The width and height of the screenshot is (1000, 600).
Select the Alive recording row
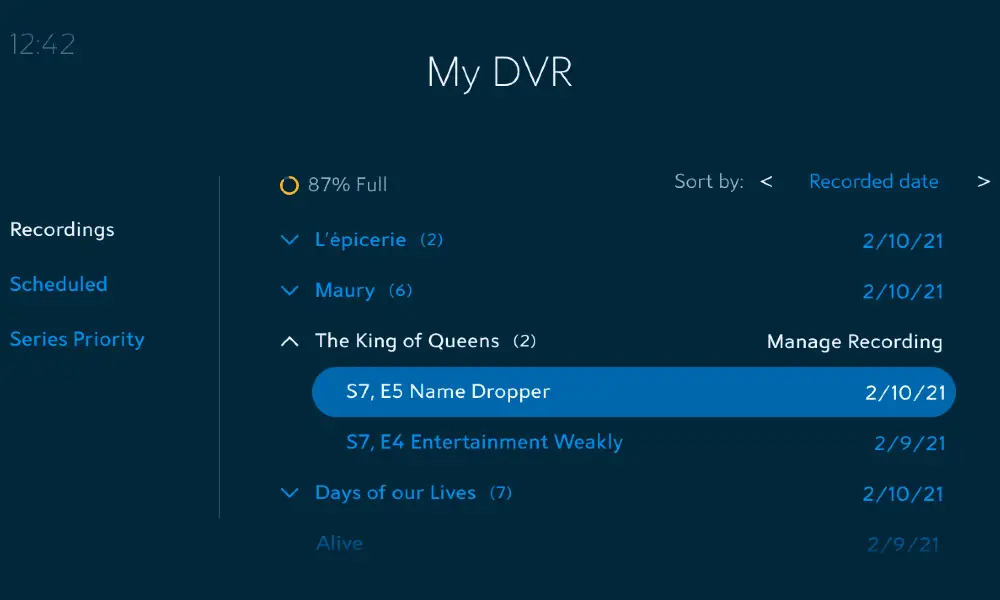(x=628, y=544)
